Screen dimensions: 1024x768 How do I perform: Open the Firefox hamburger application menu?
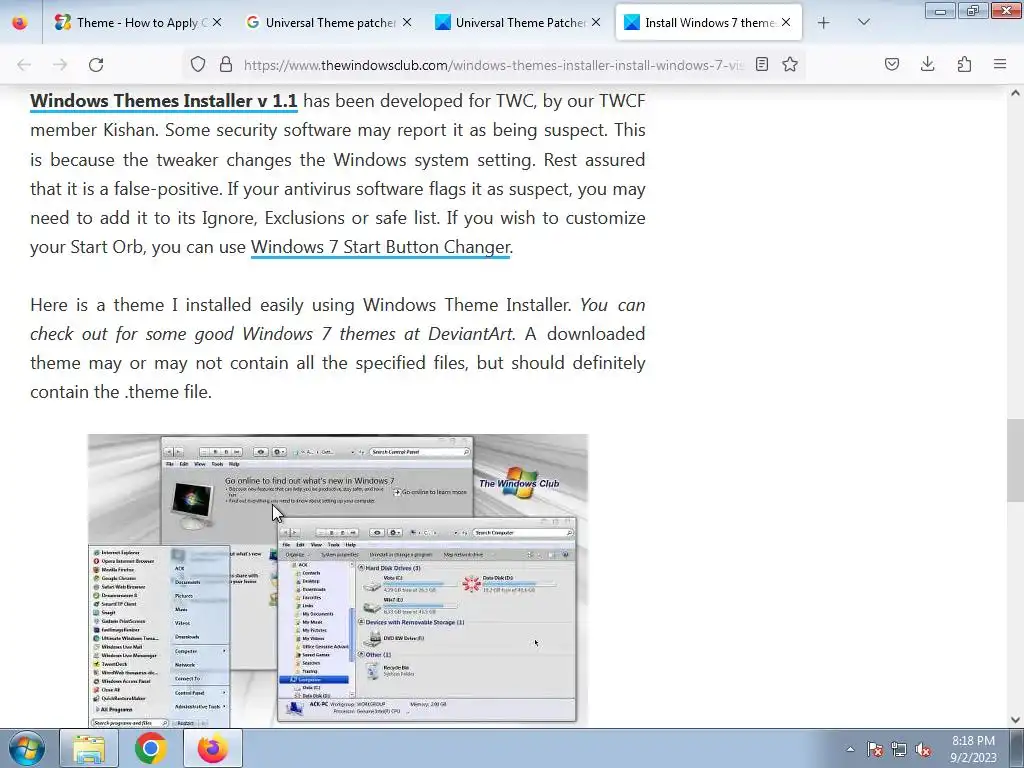[x=1000, y=64]
